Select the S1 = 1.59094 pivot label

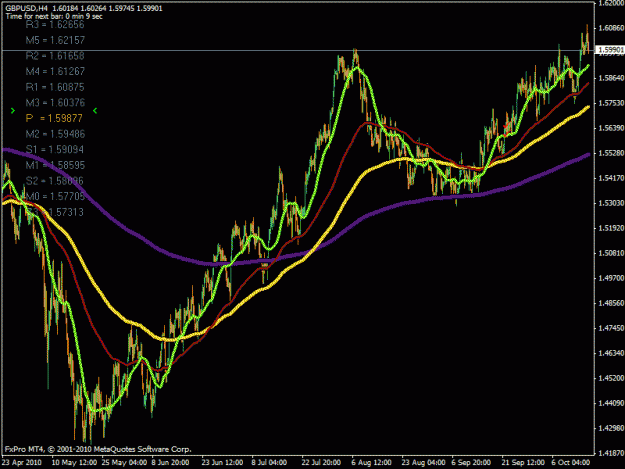pos(55,149)
